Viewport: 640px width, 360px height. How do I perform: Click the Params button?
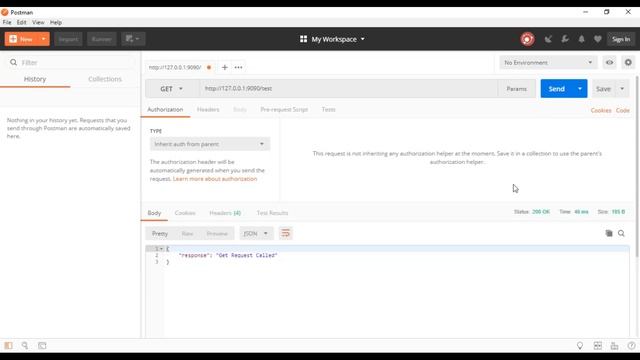[516, 89]
